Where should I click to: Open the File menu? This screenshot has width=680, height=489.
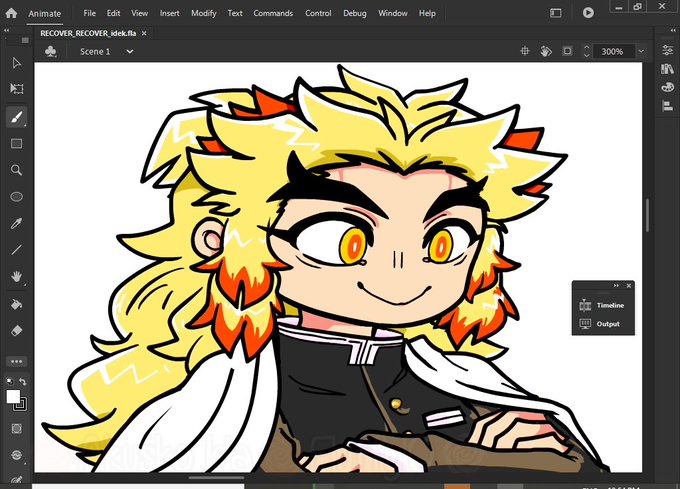(89, 13)
